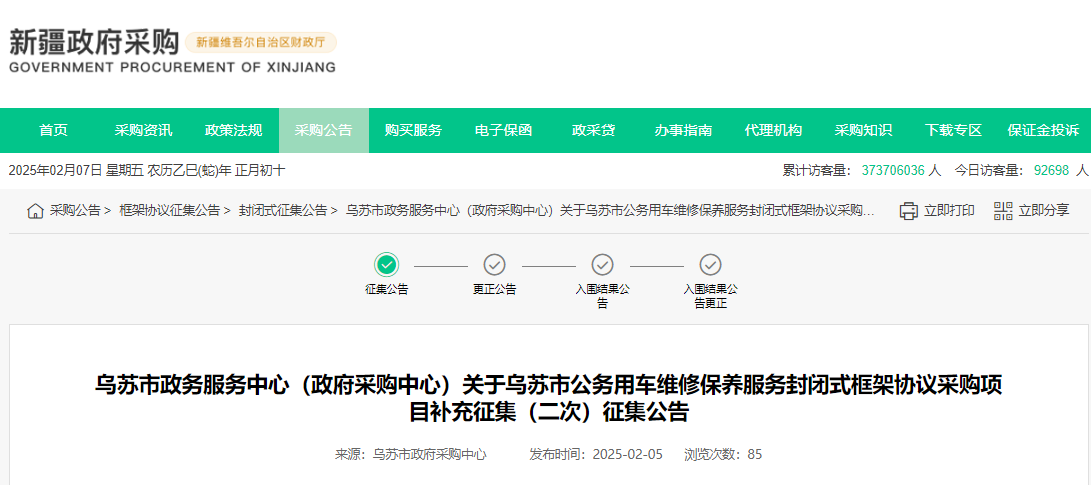Image resolution: width=1091 pixels, height=485 pixels.
Task: Click the home icon in breadcrumb
Action: pyautogui.click(x=35, y=211)
